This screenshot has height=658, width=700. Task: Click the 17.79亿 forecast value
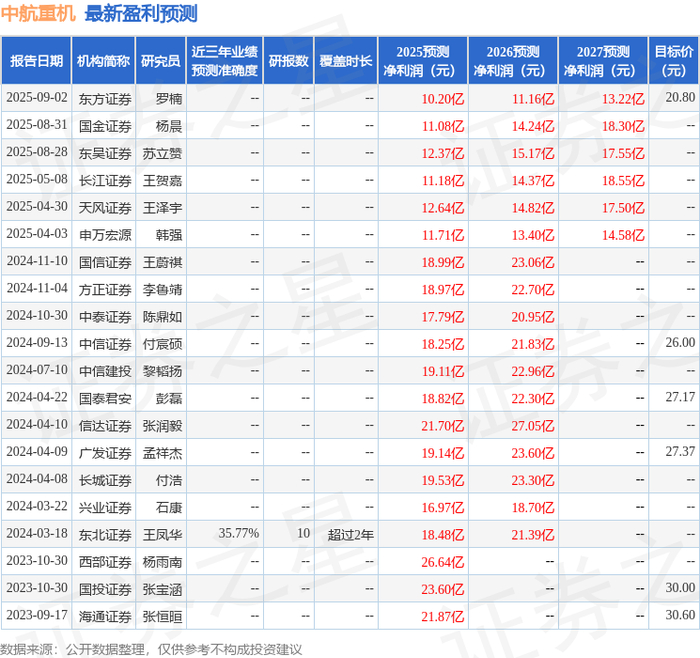coord(443,317)
